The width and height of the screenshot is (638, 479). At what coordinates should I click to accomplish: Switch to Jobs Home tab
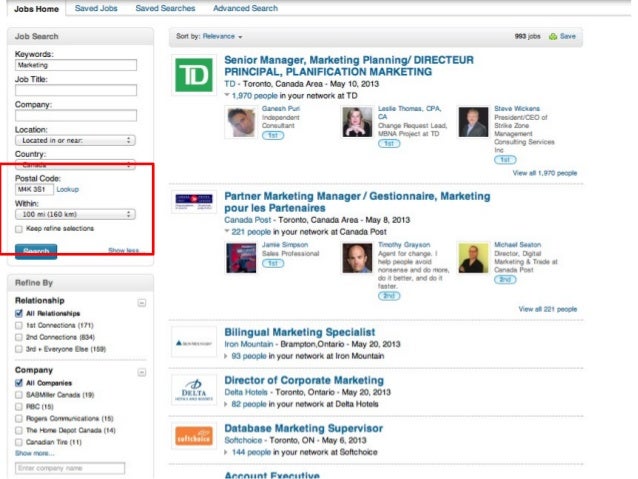point(36,9)
